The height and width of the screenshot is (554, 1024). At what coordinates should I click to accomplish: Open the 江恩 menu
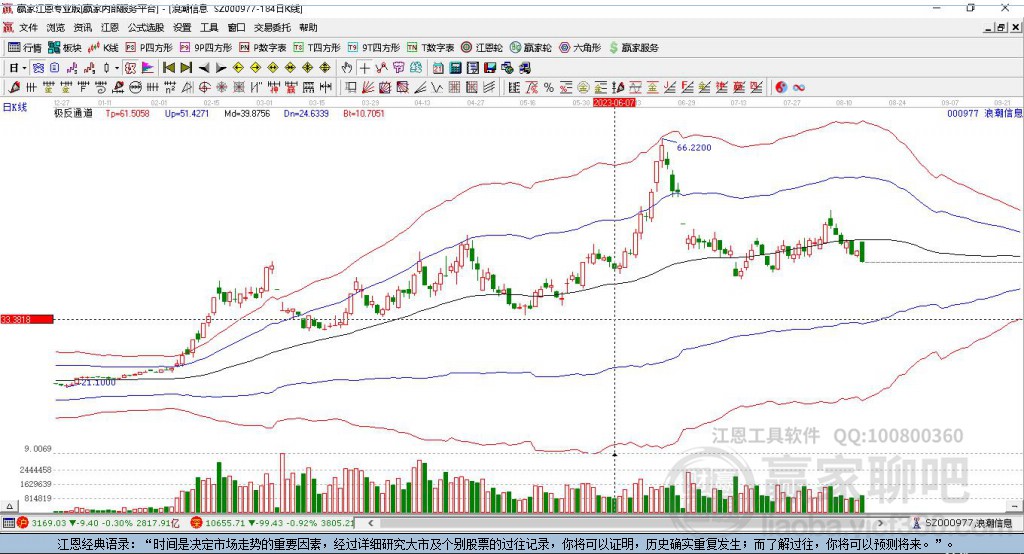110,27
